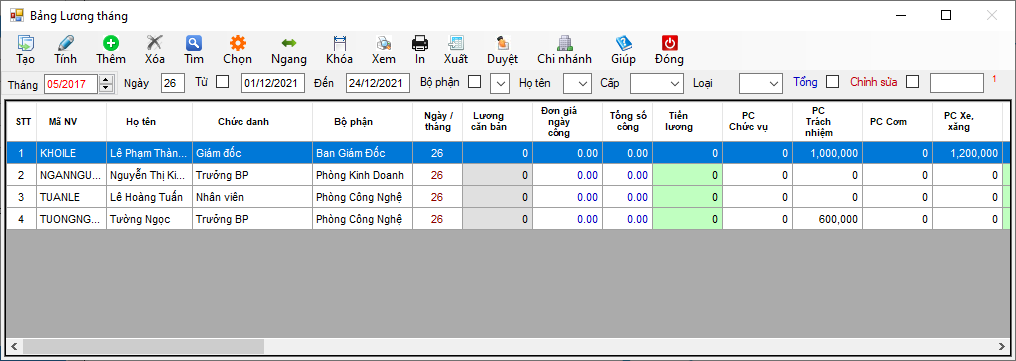Click the Tháng 05/2017 input field
Viewport: 1016px width, 361px height.
[x=71, y=84]
